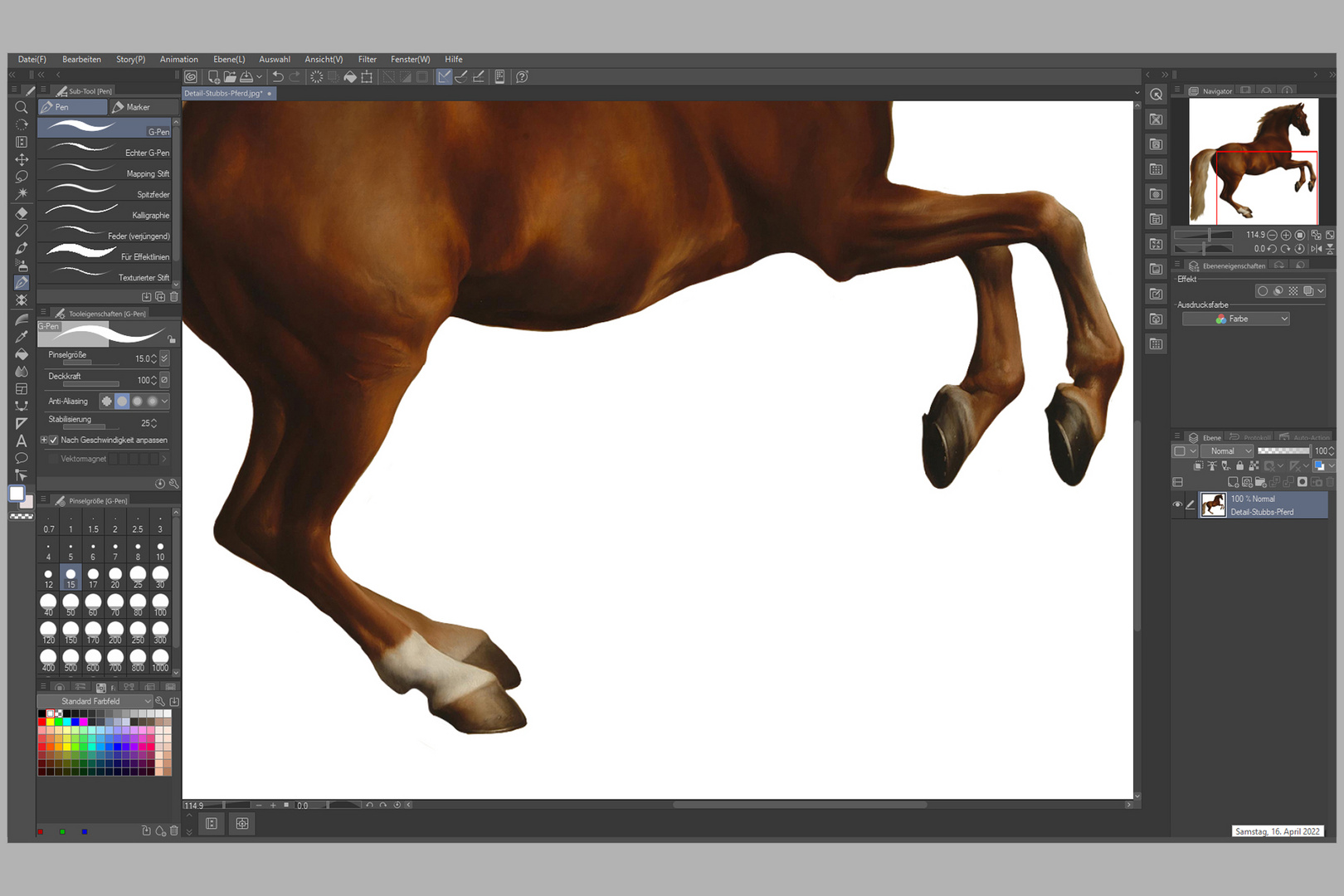Switch to Detail-Stubbs-Pferd.jpg tab
Screen dimensions: 1344x896
tap(228, 94)
